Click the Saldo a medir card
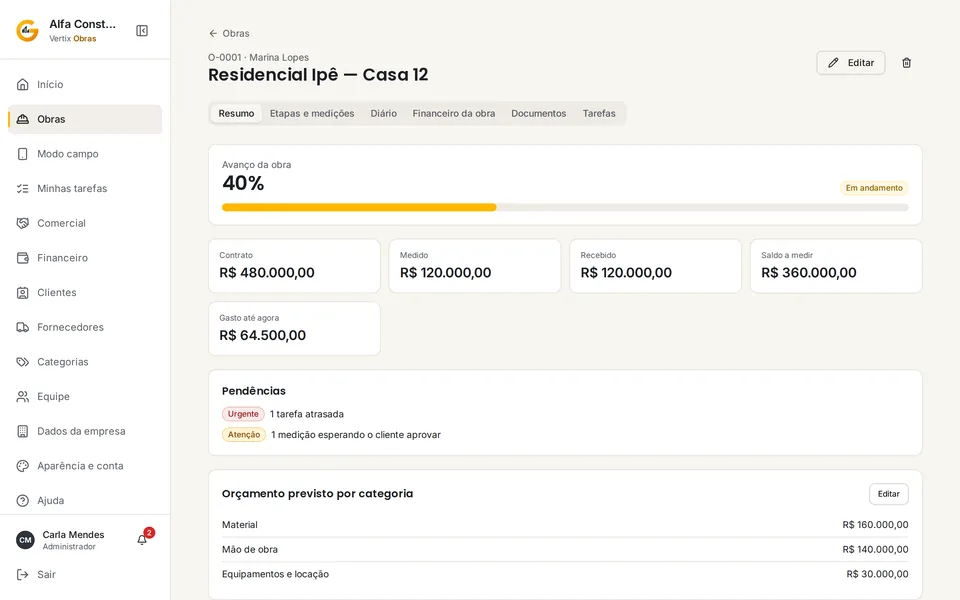 click(836, 266)
